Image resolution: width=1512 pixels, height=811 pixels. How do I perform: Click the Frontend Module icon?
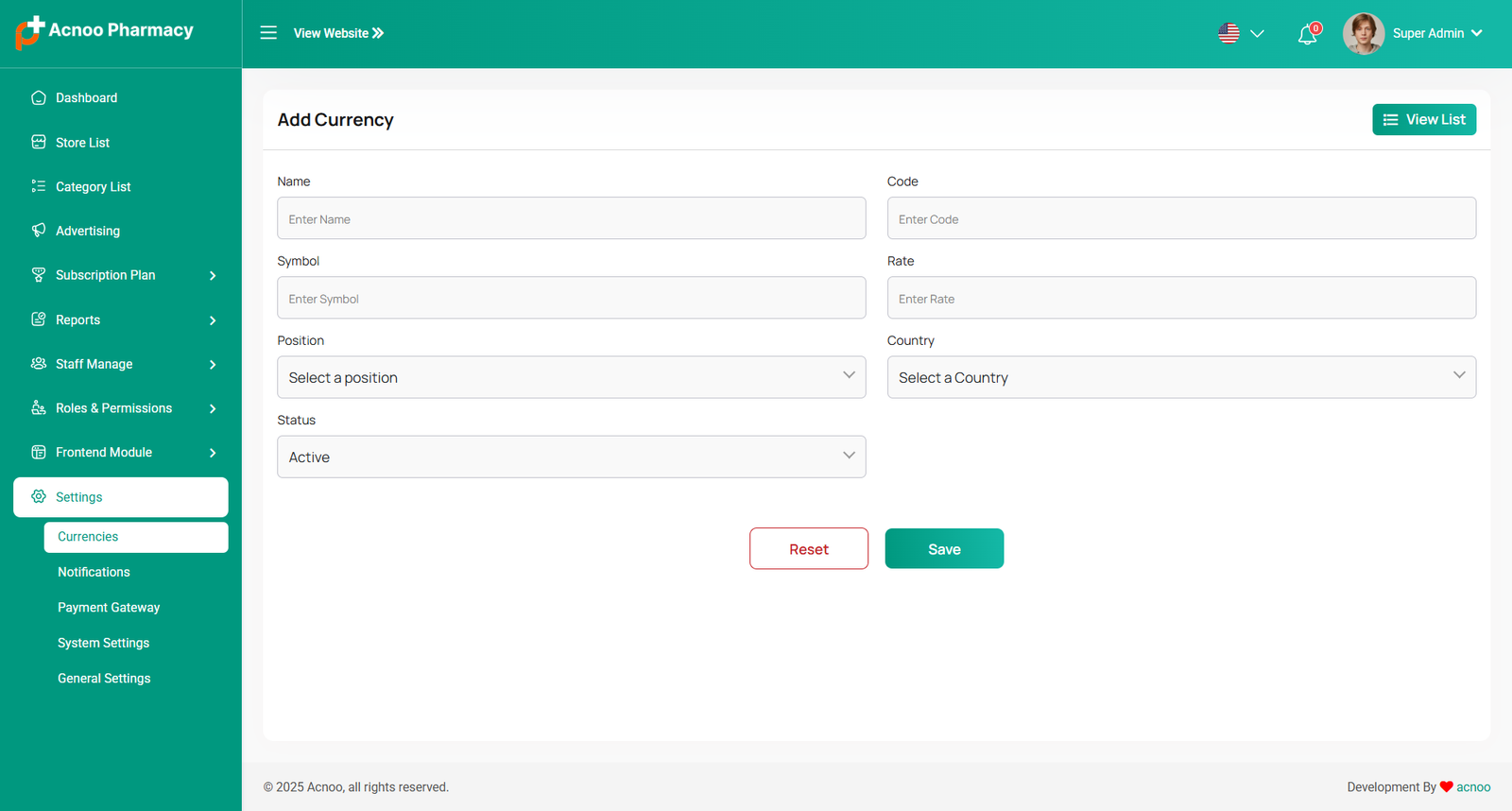[39, 452]
